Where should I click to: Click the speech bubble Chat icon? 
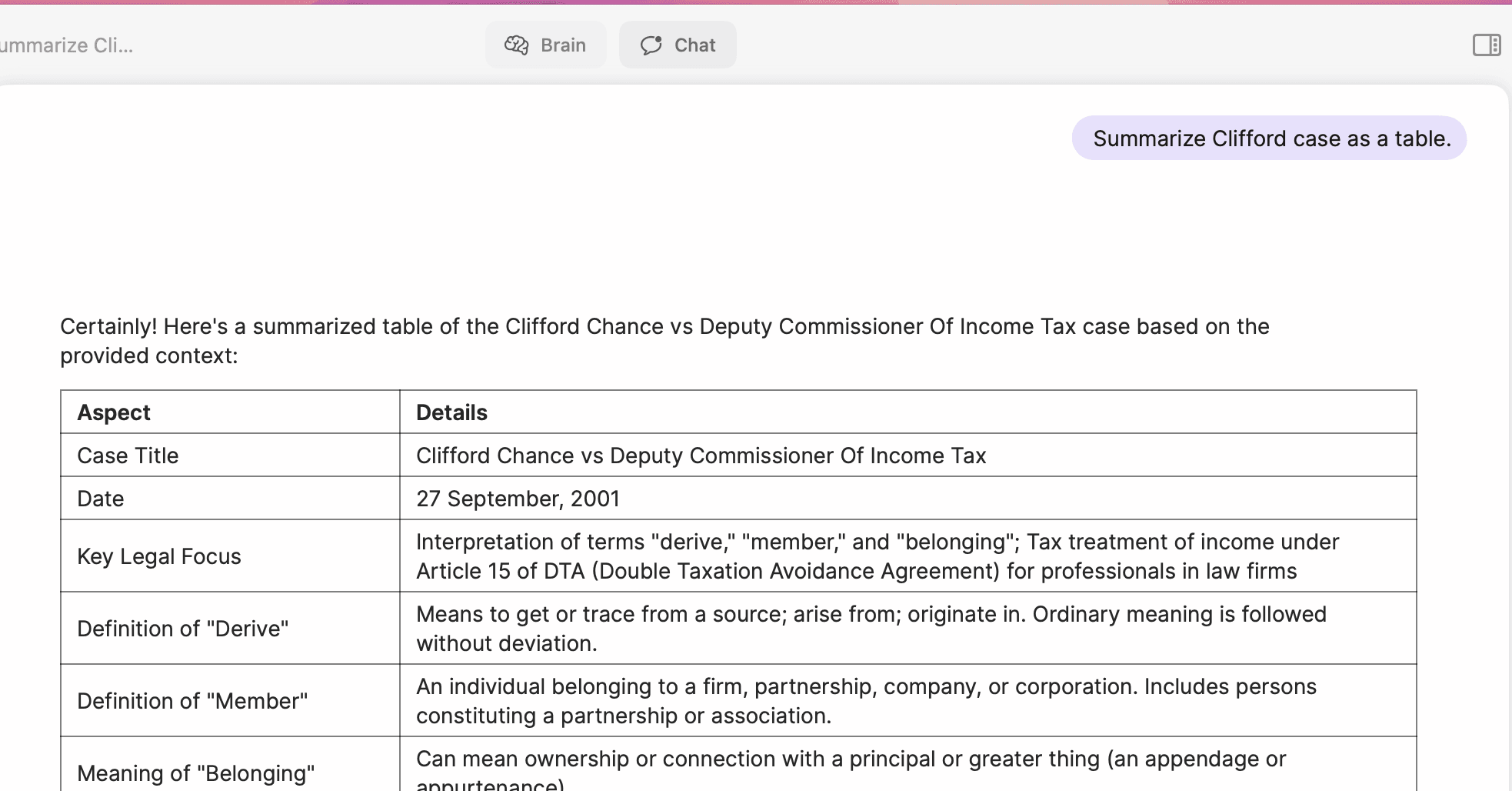(x=651, y=45)
